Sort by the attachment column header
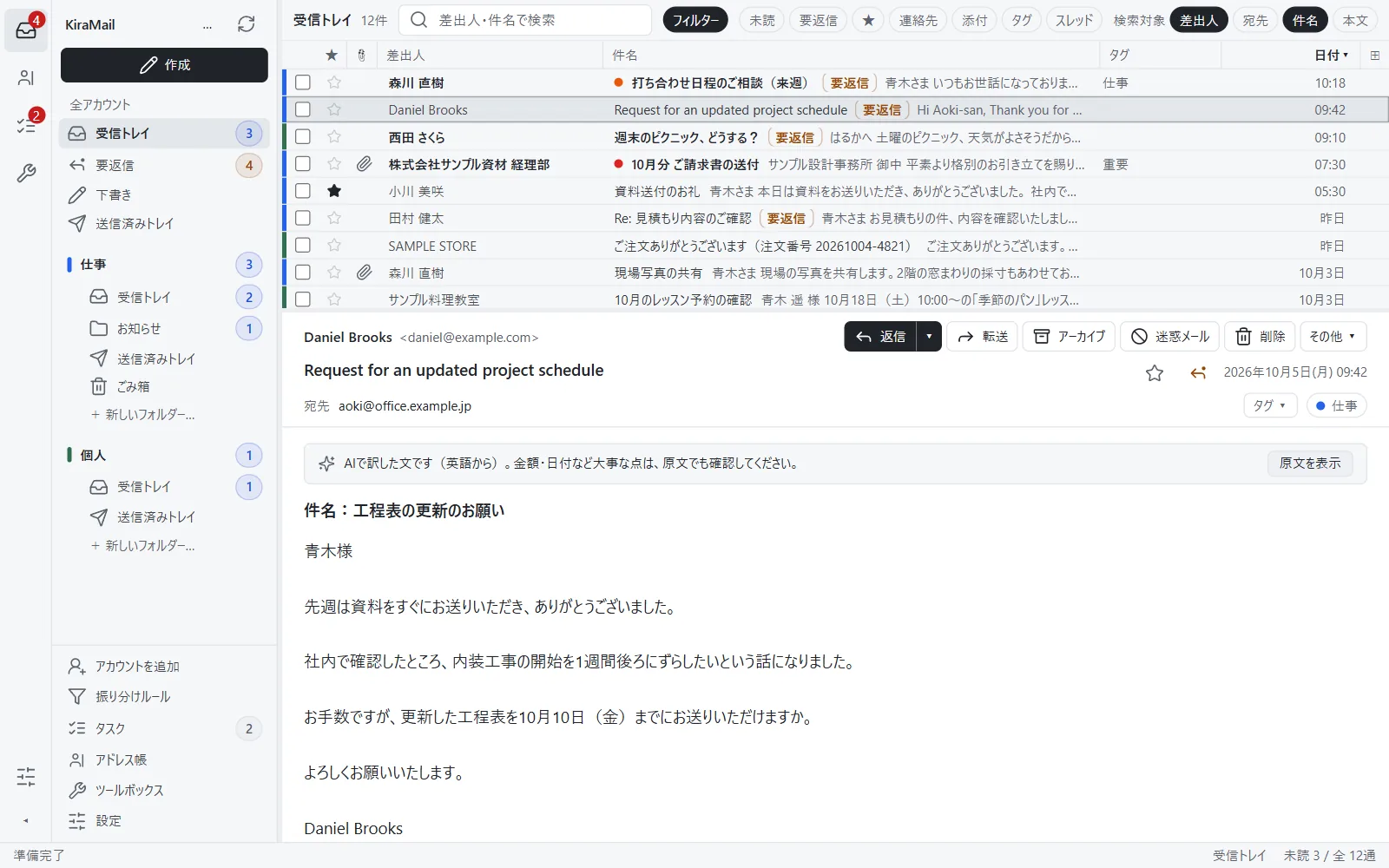 (x=362, y=55)
